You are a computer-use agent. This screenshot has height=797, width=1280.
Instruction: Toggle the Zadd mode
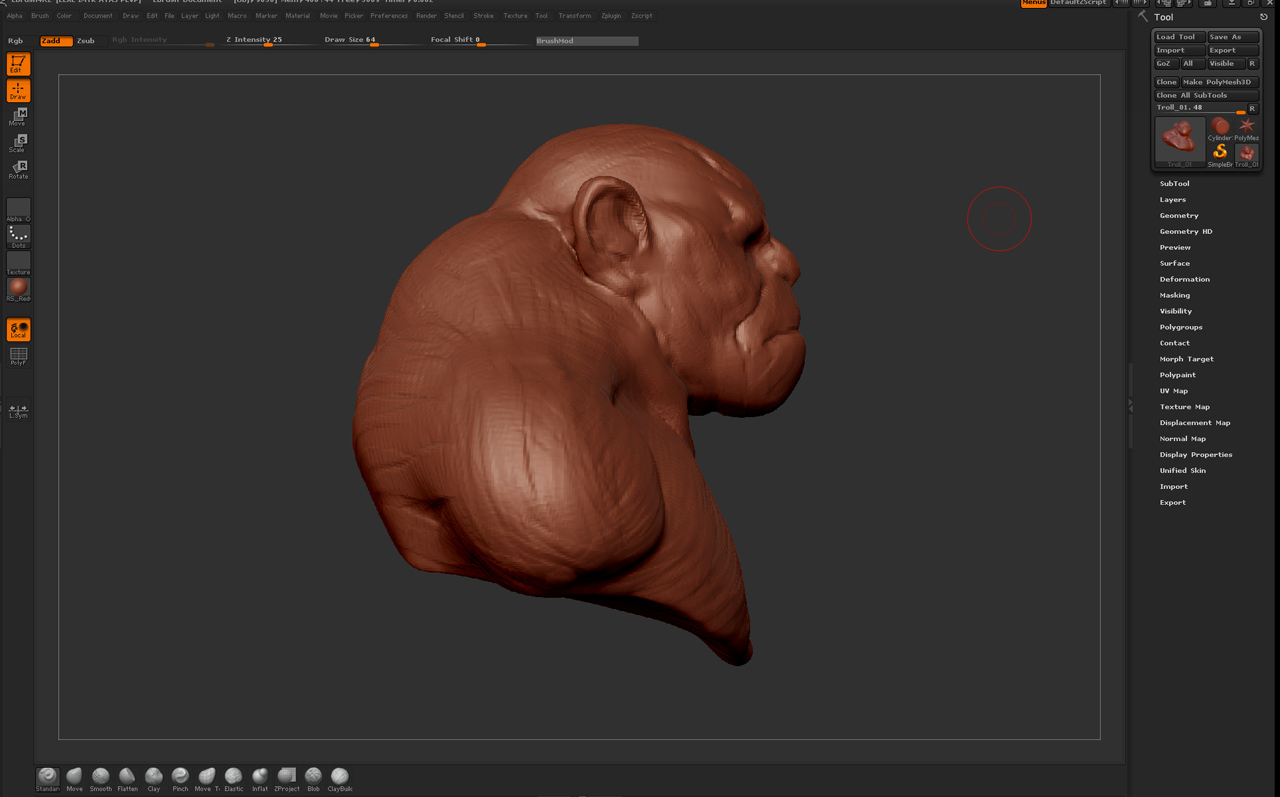coord(56,41)
